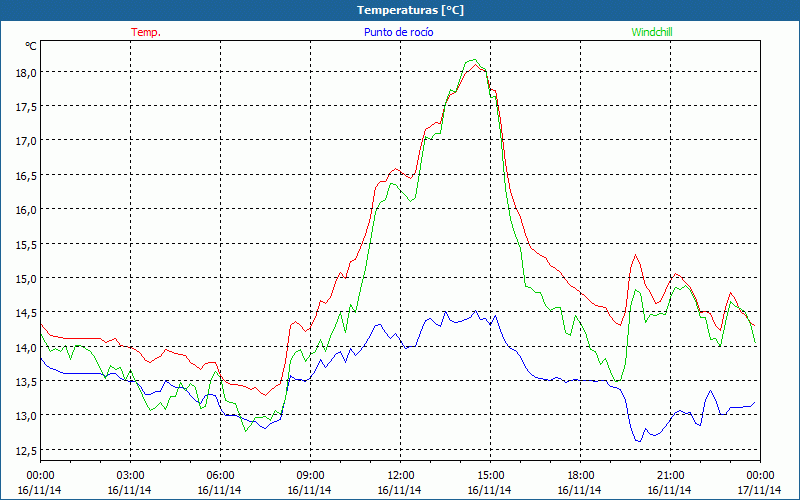The height and width of the screenshot is (500, 800).
Task: Click the 18:00 time axis label
Action: pos(581,475)
